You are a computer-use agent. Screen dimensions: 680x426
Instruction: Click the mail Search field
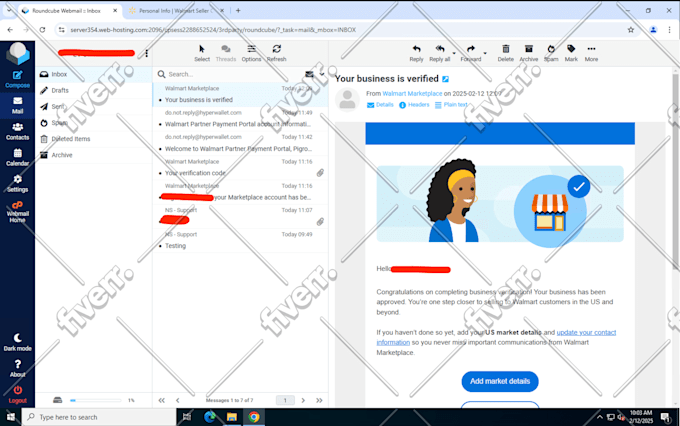pos(234,74)
